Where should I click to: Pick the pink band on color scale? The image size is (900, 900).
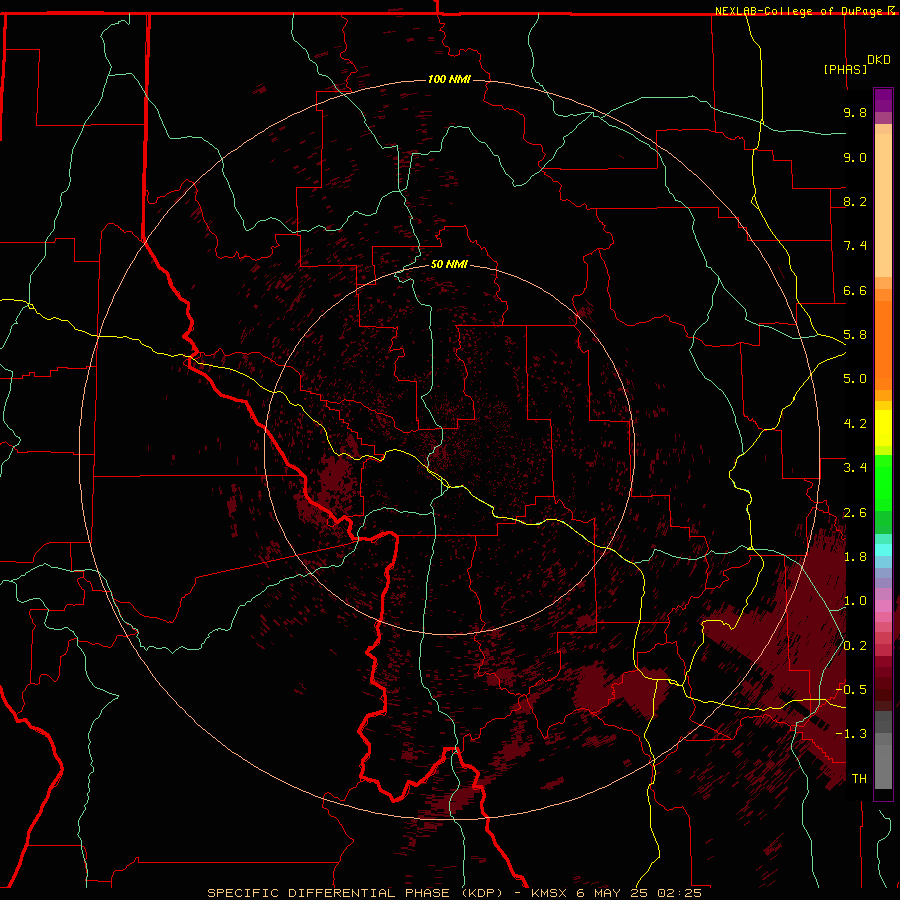[883, 606]
